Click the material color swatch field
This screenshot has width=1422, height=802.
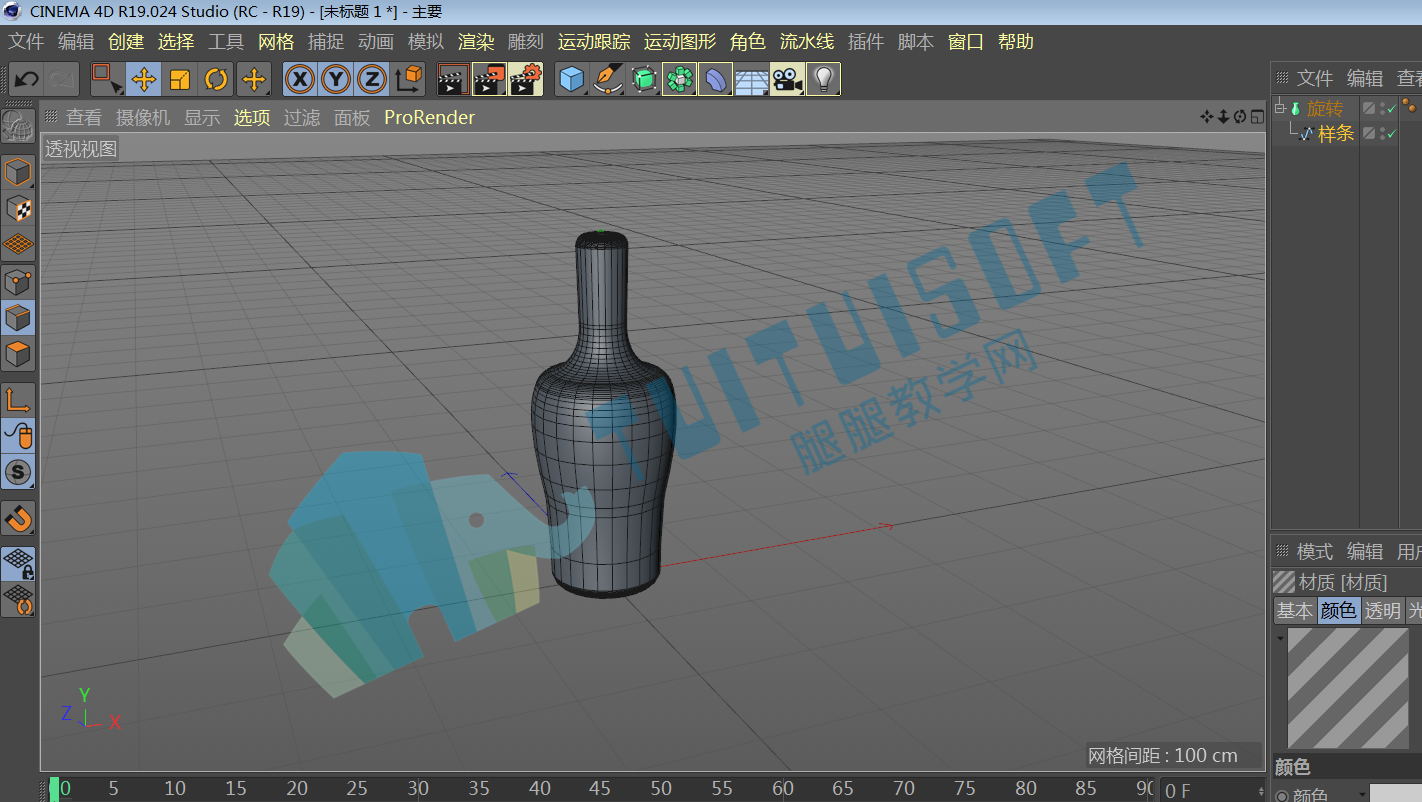[x=1396, y=794]
